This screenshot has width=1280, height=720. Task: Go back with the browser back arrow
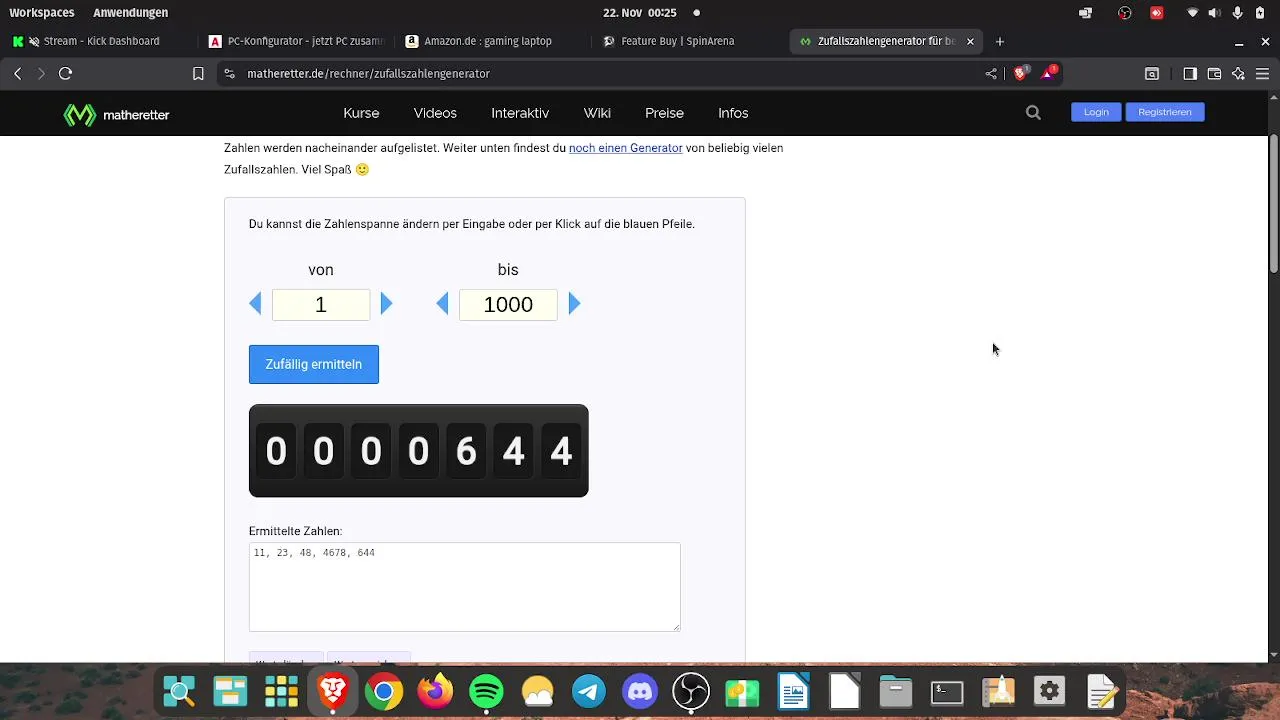click(17, 73)
